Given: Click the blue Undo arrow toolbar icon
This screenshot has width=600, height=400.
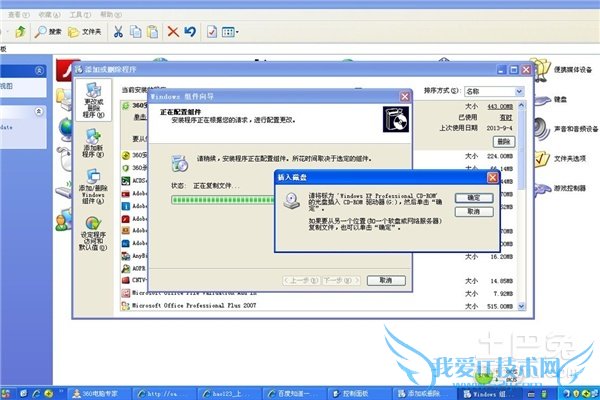Looking at the screenshot, I should tap(190, 32).
